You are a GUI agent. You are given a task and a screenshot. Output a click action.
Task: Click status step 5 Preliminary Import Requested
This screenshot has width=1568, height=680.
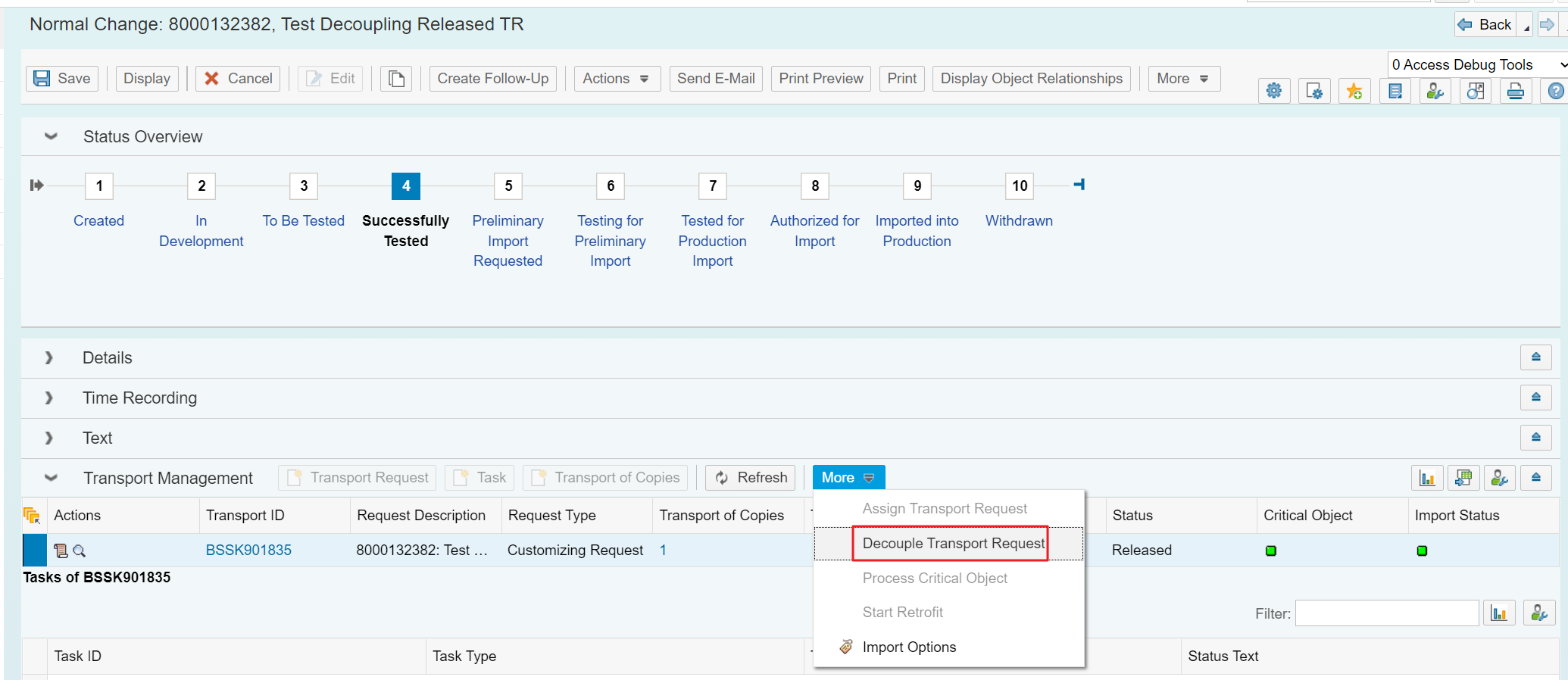[508, 186]
